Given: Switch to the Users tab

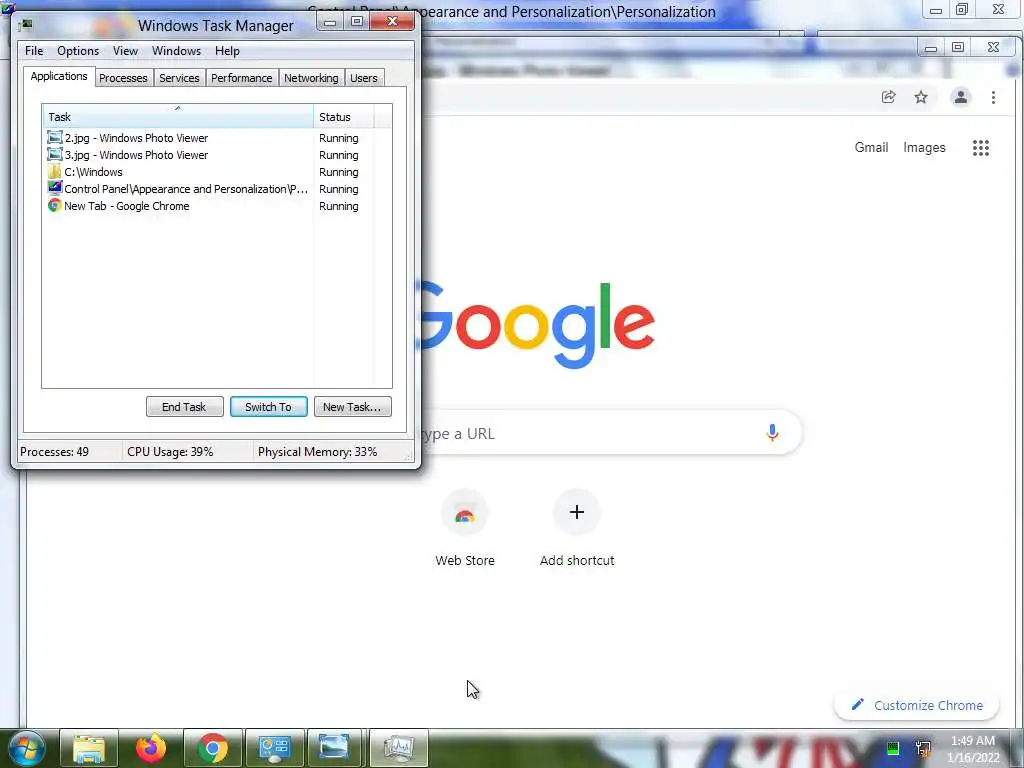Looking at the screenshot, I should (364, 78).
